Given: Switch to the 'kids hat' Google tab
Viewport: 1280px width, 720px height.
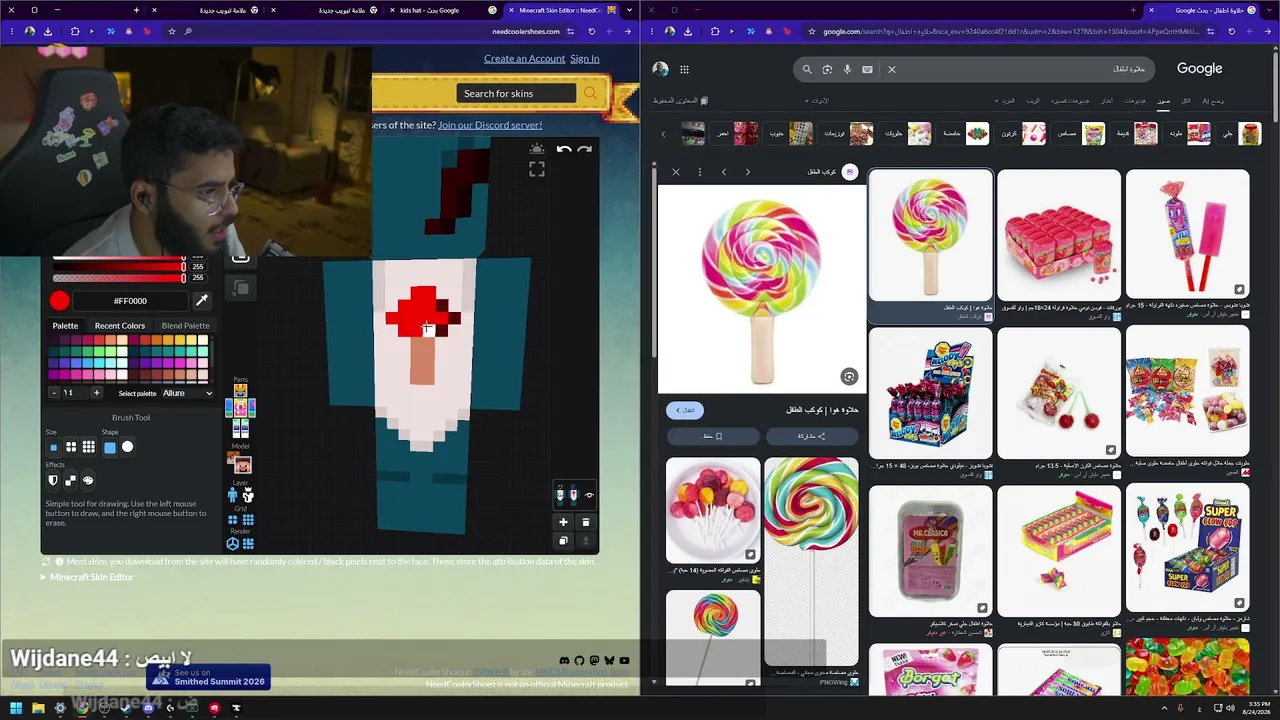Looking at the screenshot, I should [x=444, y=10].
